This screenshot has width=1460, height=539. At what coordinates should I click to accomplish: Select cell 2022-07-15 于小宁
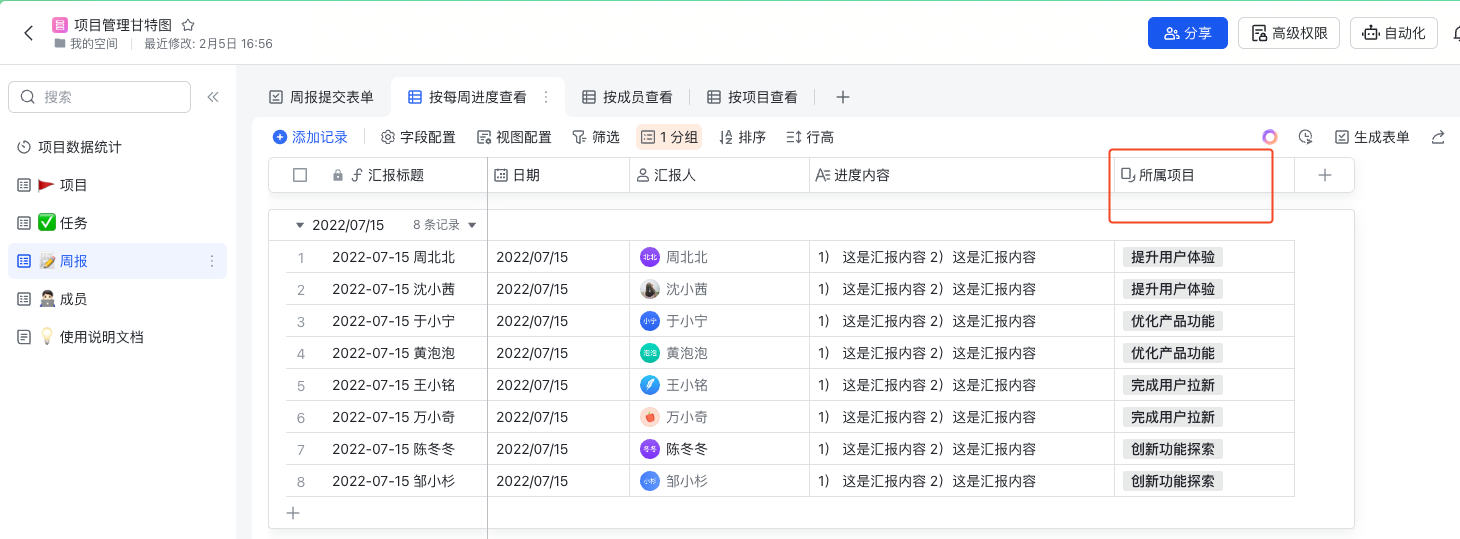point(393,321)
